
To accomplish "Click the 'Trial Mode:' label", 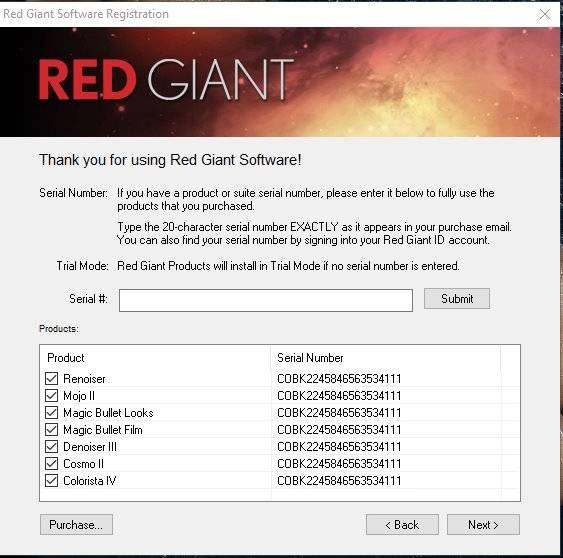I will click(x=82, y=266).
